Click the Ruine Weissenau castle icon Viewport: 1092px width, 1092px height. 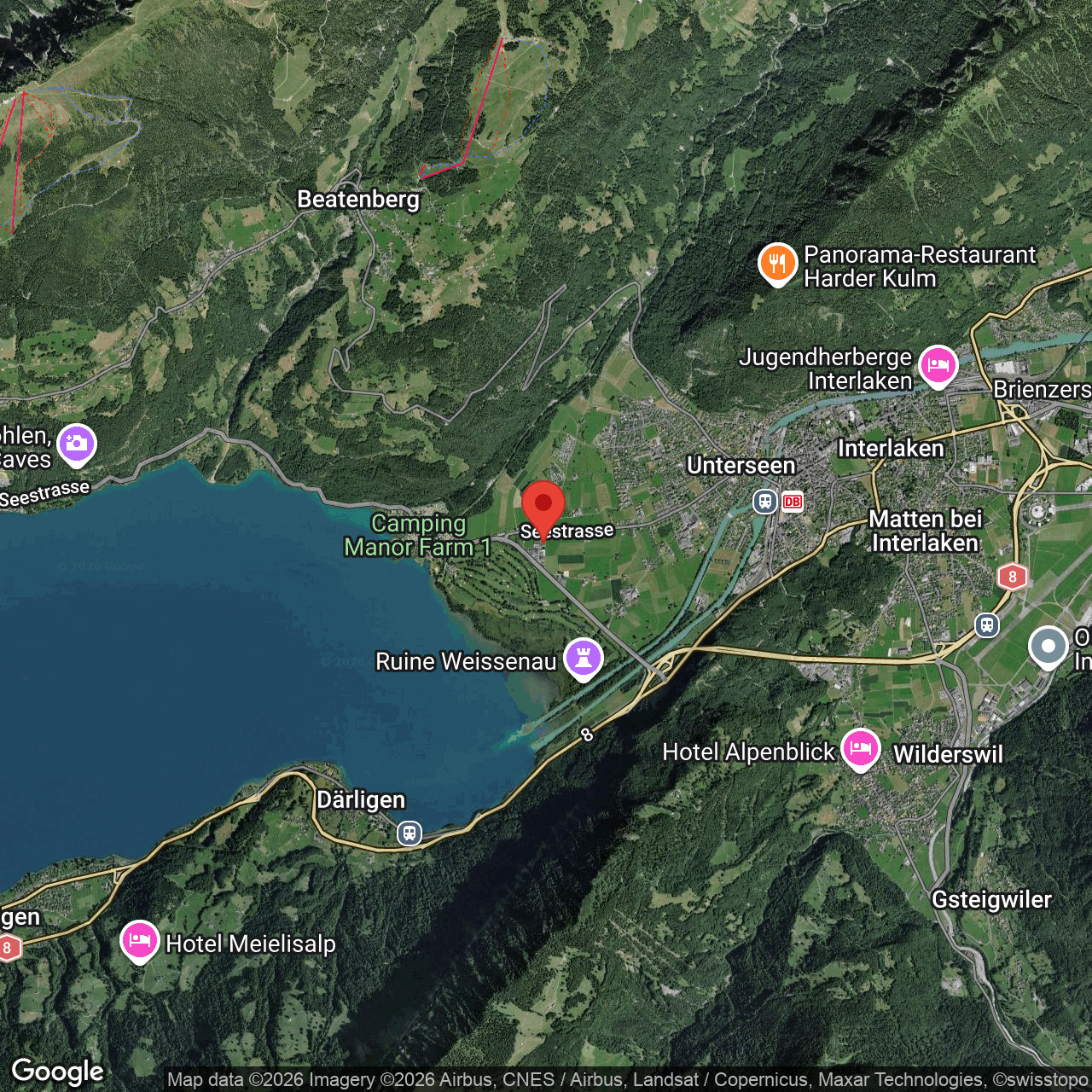click(x=584, y=659)
